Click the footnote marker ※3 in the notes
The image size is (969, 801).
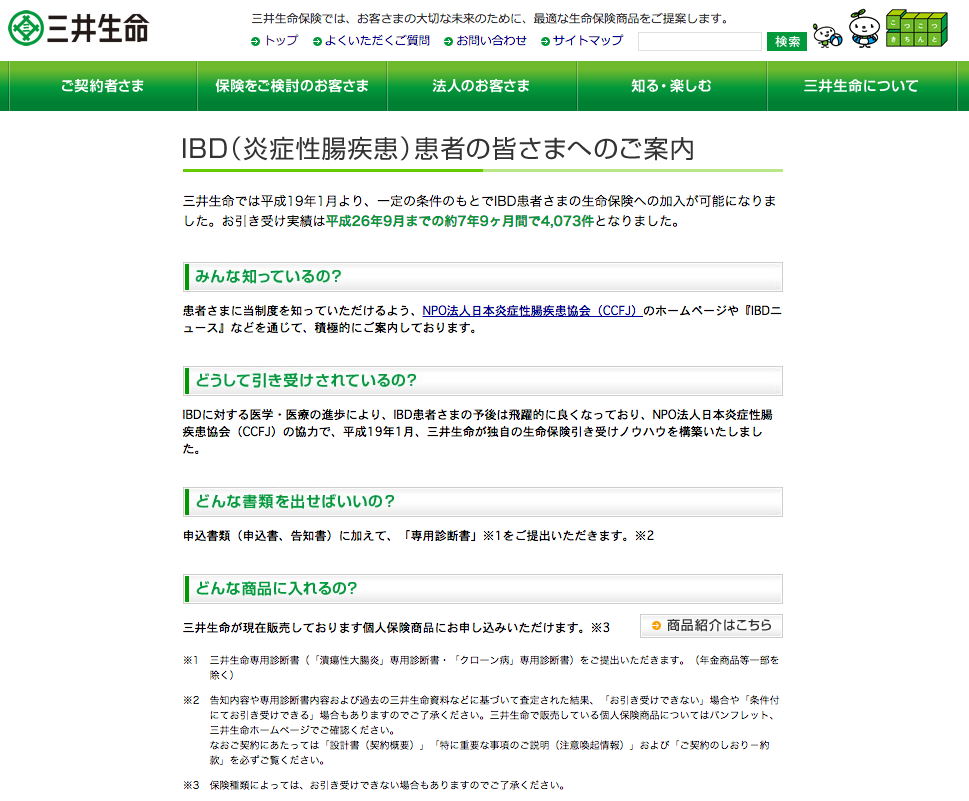click(x=191, y=785)
